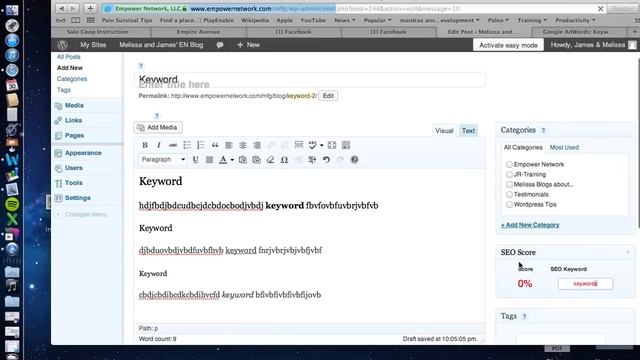Expand the Paleo bookmarks folder
Viewport: 640px width, 360px height.
click(x=498, y=20)
